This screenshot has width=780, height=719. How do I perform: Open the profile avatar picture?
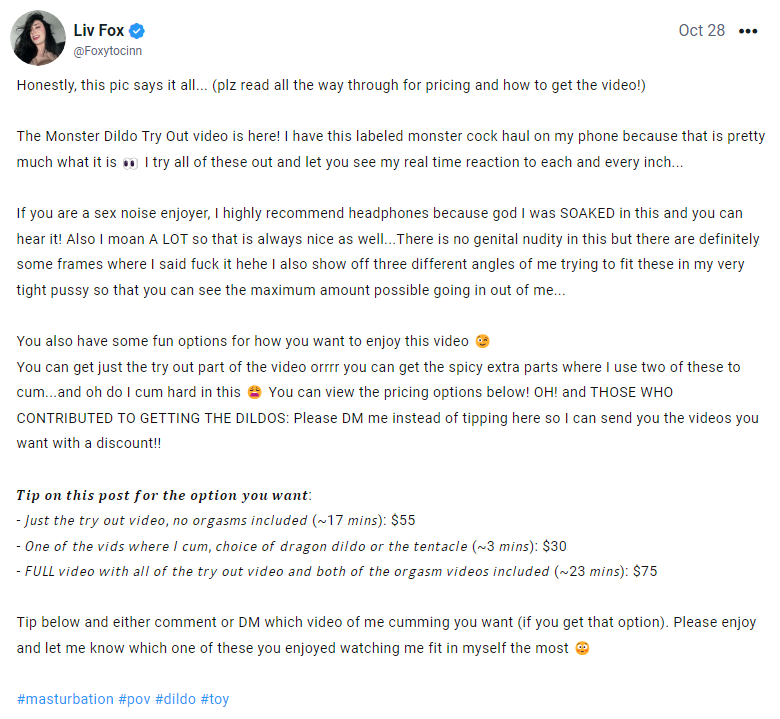[x=38, y=38]
